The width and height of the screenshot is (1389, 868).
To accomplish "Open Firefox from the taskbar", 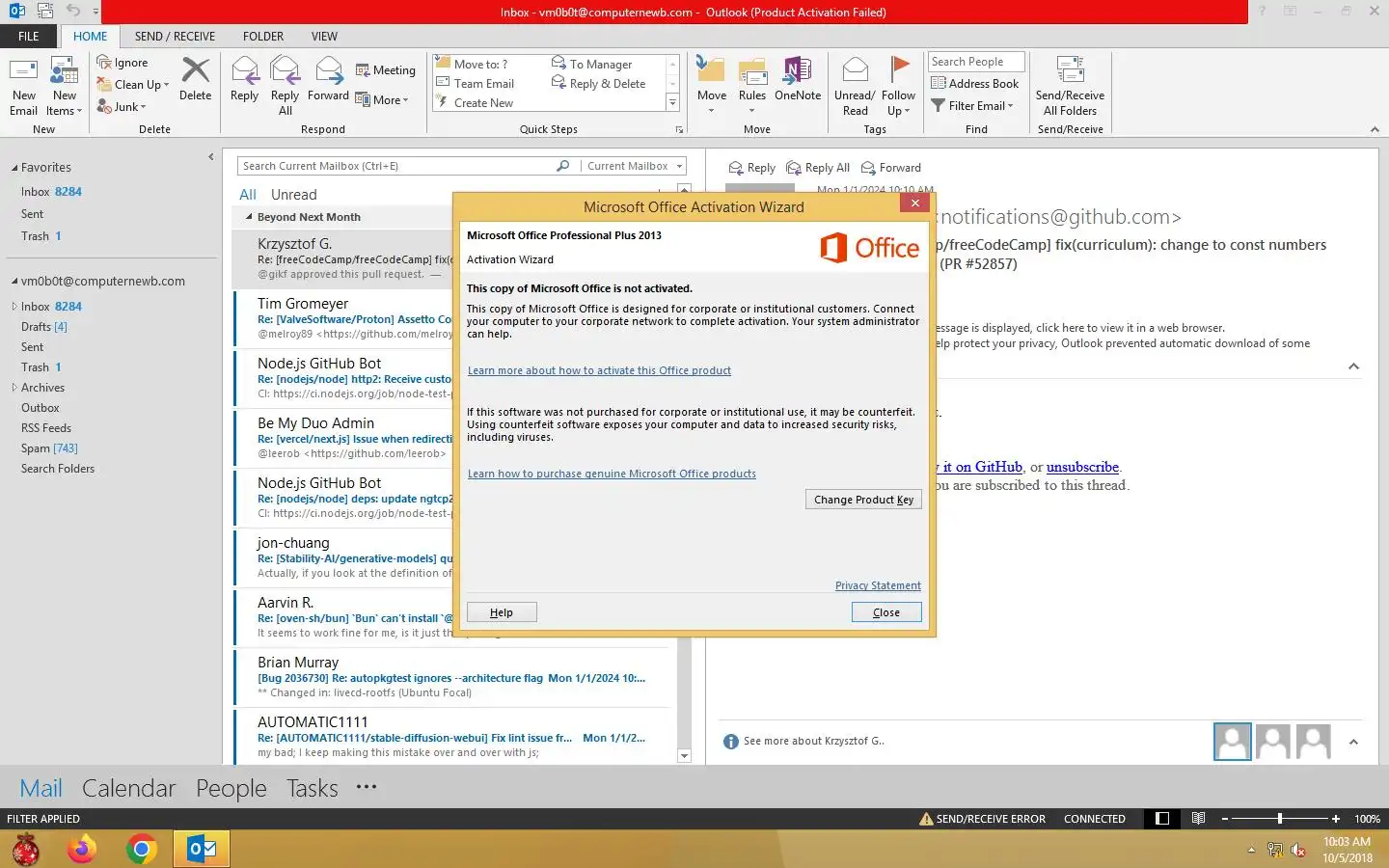I will (x=82, y=850).
